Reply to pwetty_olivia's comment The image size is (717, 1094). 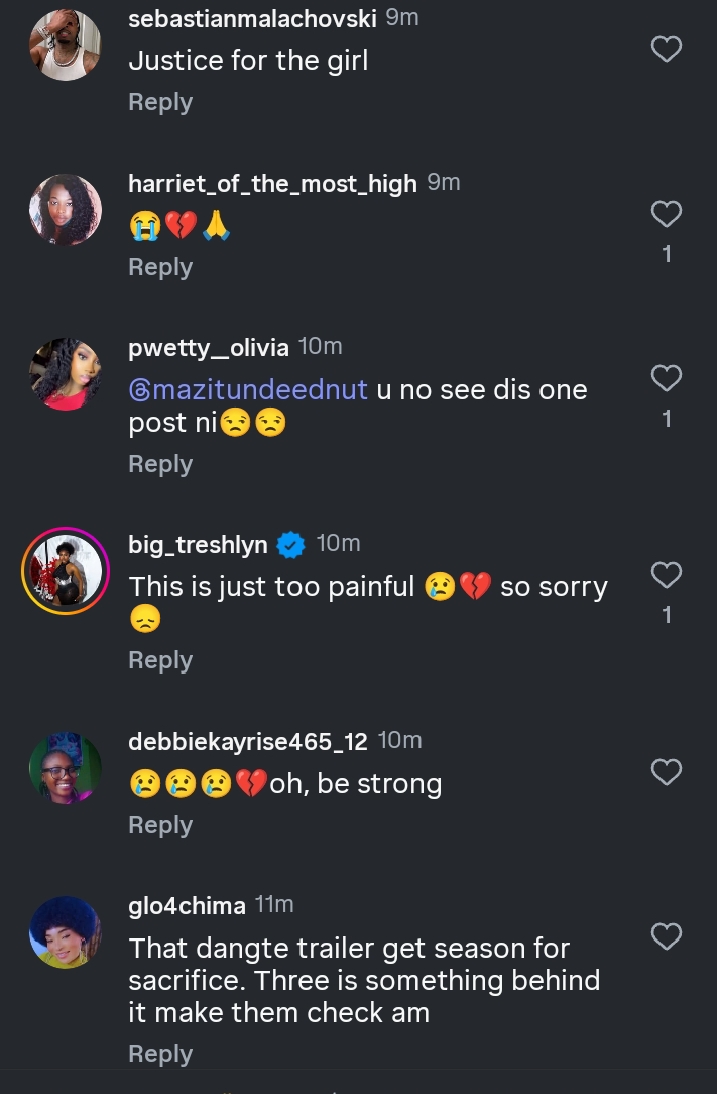coord(160,464)
